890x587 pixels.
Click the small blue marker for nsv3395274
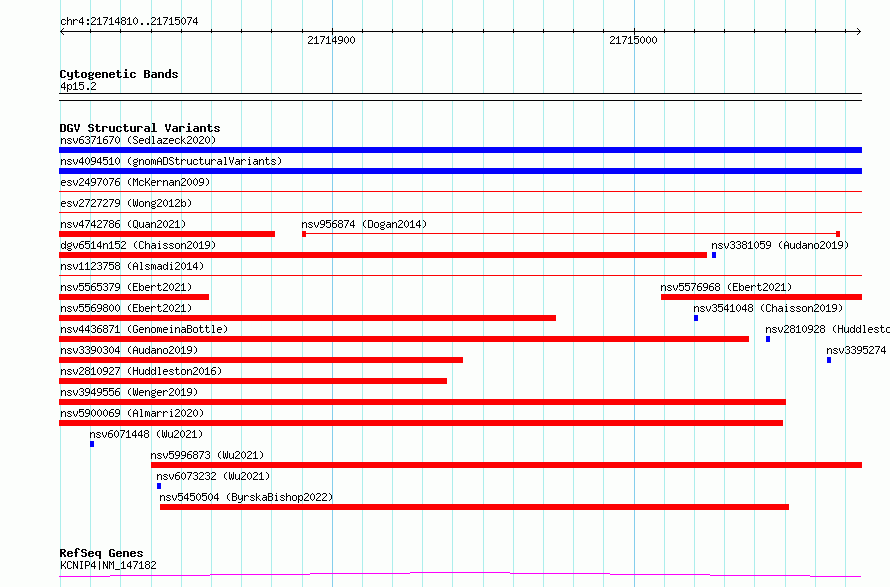tap(829, 360)
